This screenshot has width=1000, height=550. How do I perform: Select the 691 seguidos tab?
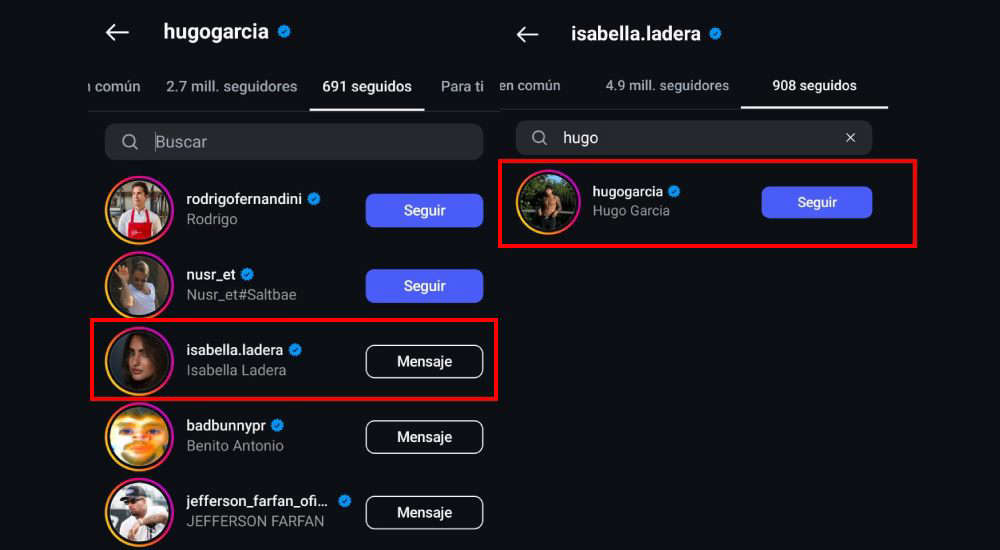point(367,87)
